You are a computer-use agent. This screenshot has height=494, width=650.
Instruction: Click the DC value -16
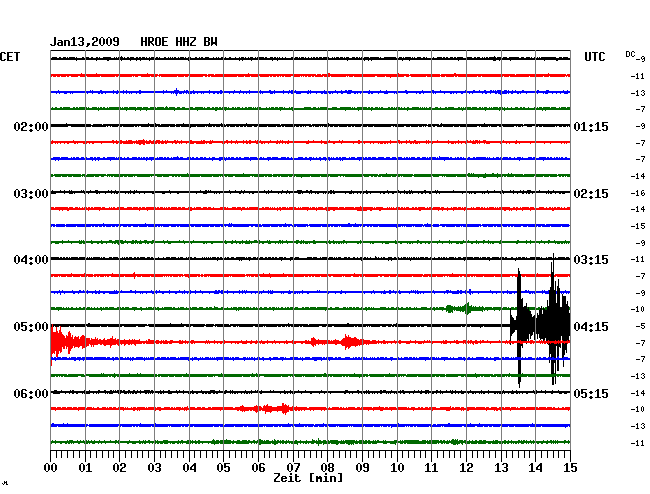point(638,193)
